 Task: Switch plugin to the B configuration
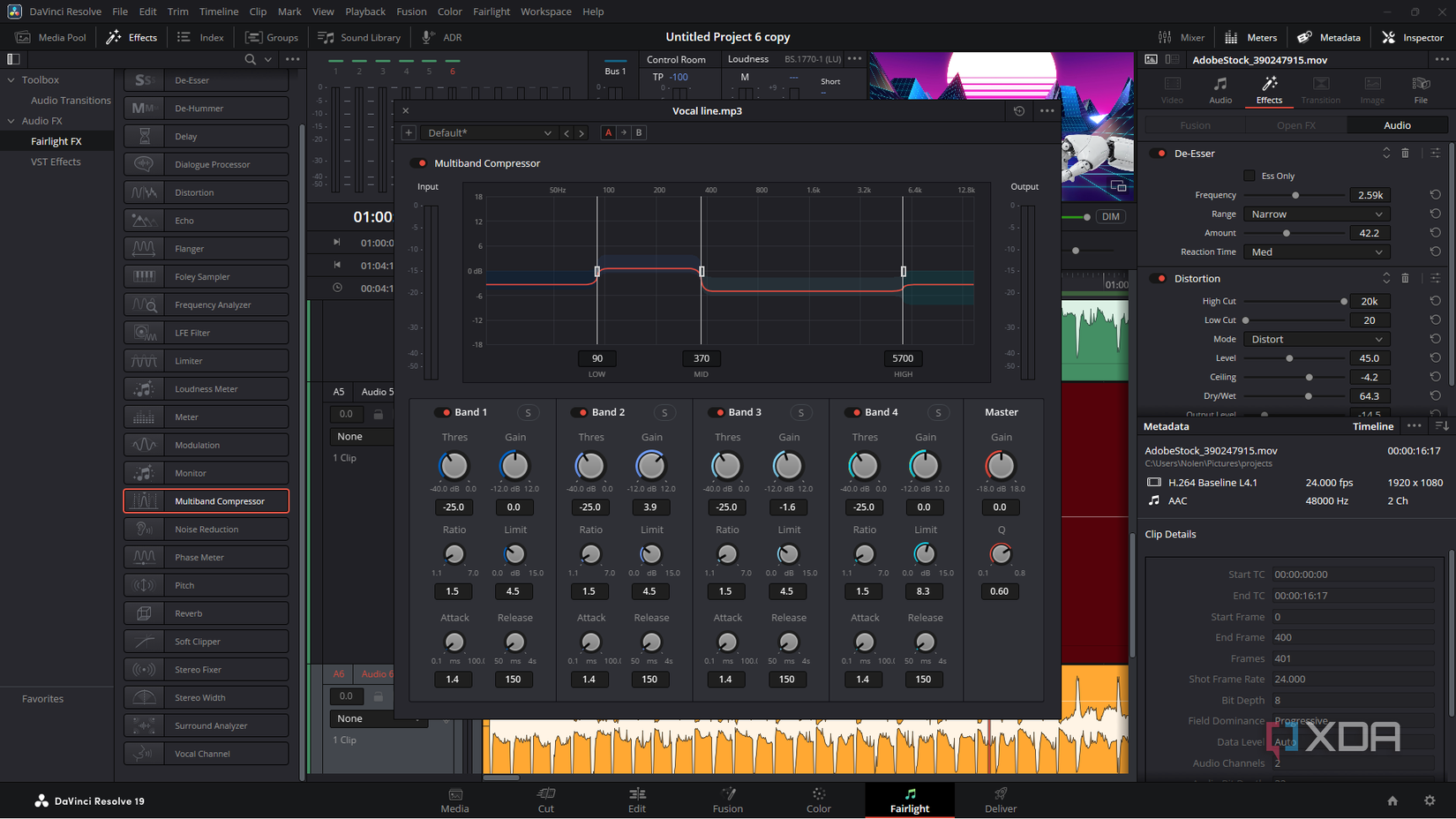[x=639, y=132]
